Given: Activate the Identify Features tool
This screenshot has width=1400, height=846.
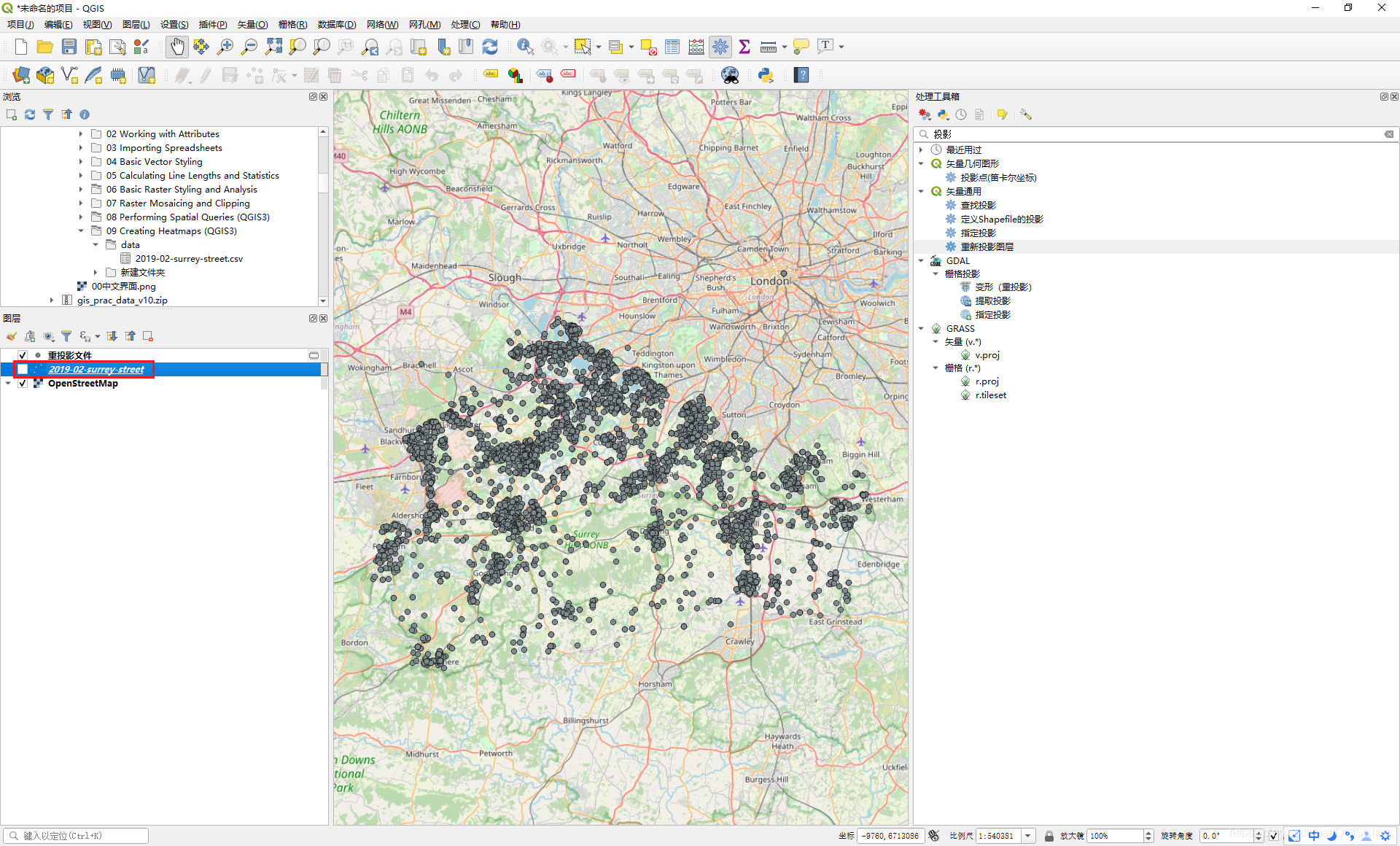Looking at the screenshot, I should pyautogui.click(x=524, y=47).
